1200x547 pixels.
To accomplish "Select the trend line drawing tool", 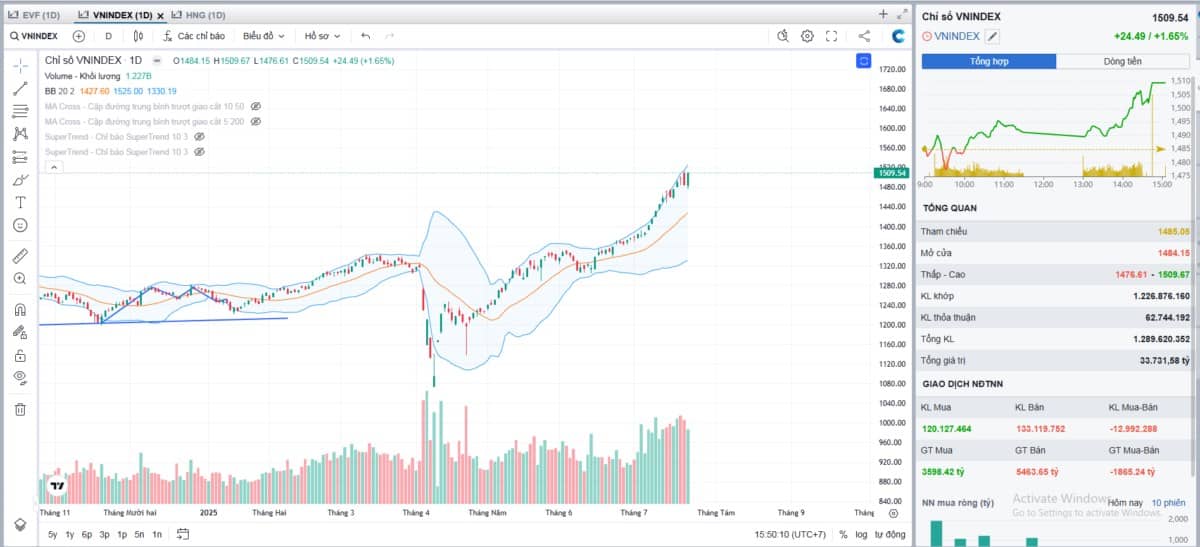I will tap(20, 88).
